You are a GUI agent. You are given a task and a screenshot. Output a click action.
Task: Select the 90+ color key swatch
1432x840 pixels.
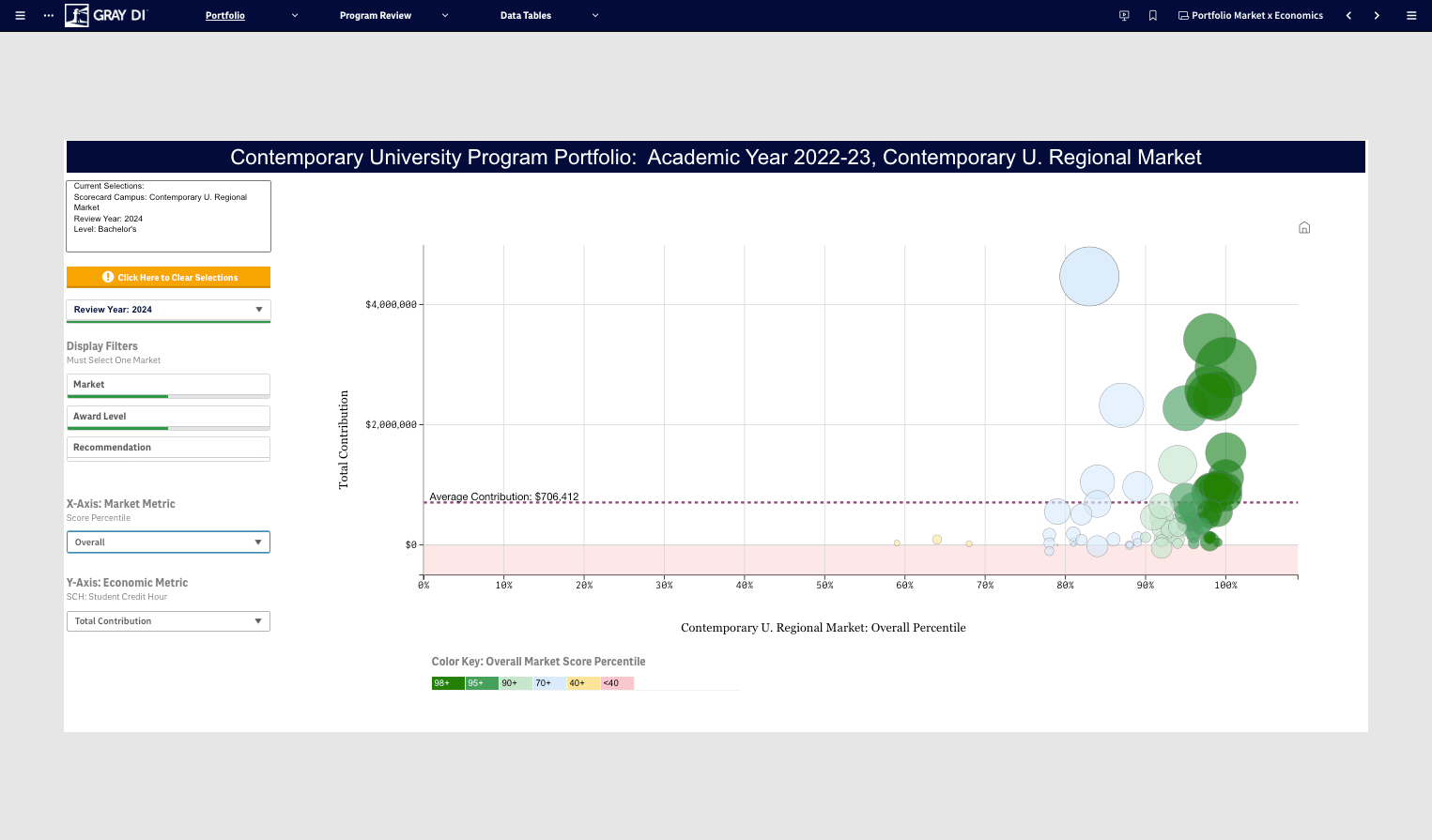[516, 683]
